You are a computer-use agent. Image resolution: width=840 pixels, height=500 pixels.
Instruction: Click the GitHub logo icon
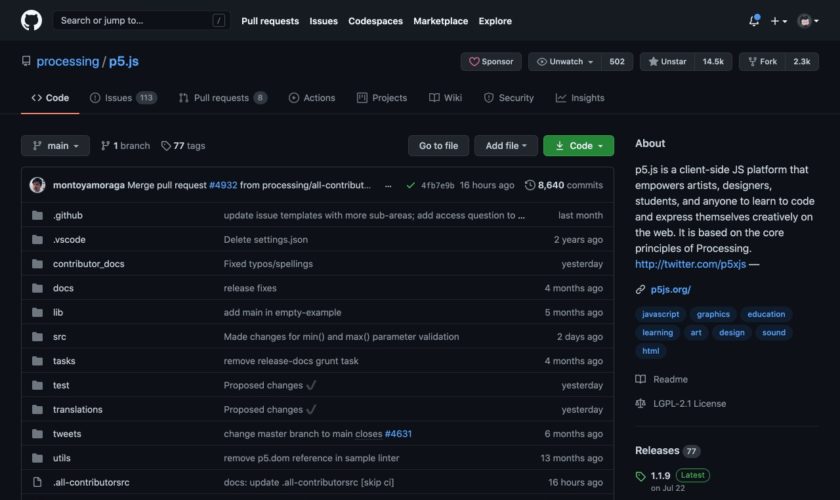pyautogui.click(x=31, y=20)
